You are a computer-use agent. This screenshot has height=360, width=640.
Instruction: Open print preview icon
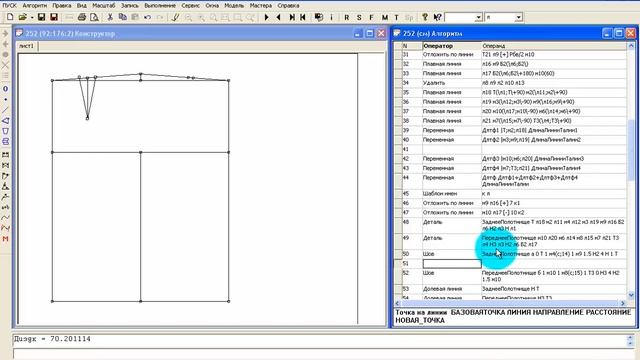coord(94,17)
